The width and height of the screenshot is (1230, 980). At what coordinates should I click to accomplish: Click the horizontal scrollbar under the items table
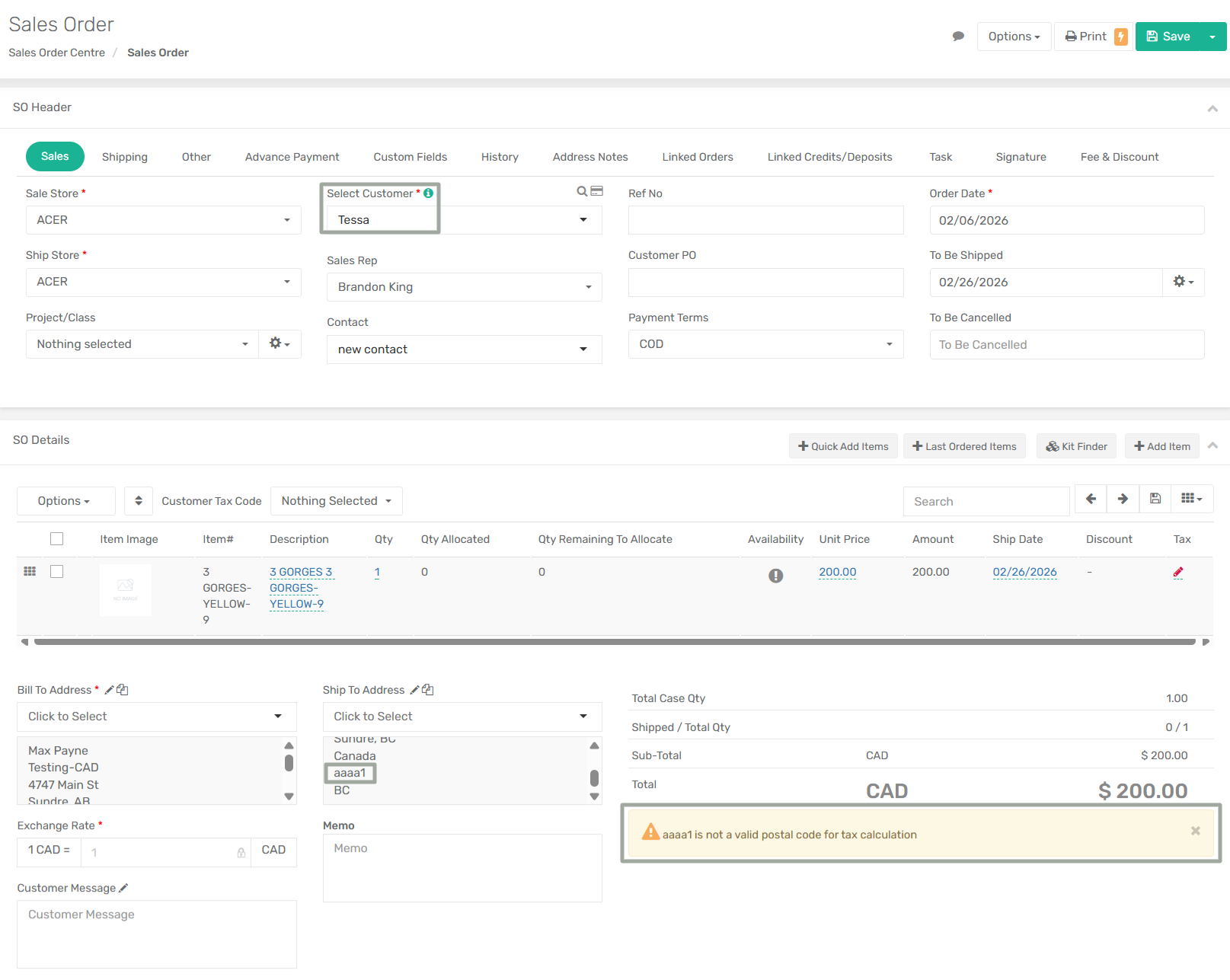point(614,642)
